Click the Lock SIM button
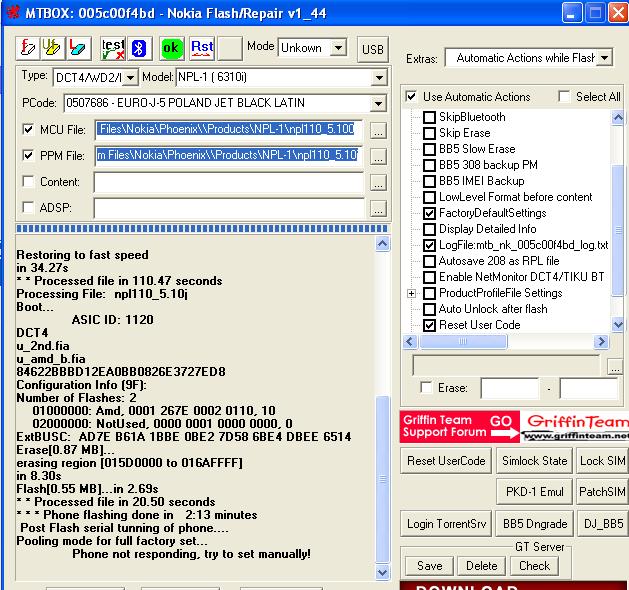Viewport: 629px width, 590px height. [603, 461]
